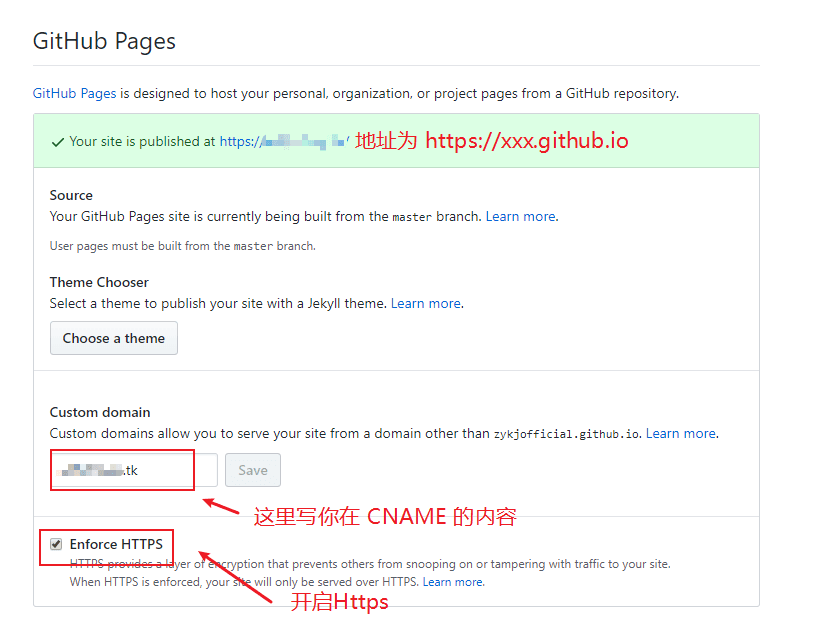The image size is (827, 629).
Task: Click the green published checkmark icon
Action: click(x=57, y=142)
